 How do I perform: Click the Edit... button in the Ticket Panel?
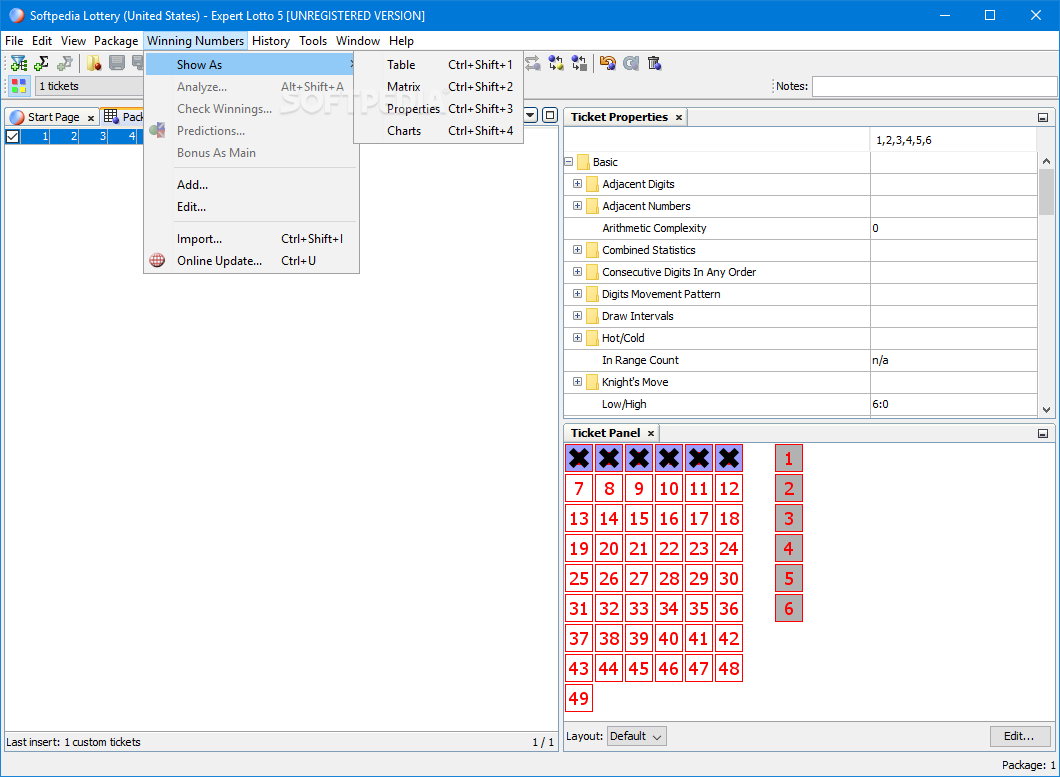pyautogui.click(x=1019, y=736)
